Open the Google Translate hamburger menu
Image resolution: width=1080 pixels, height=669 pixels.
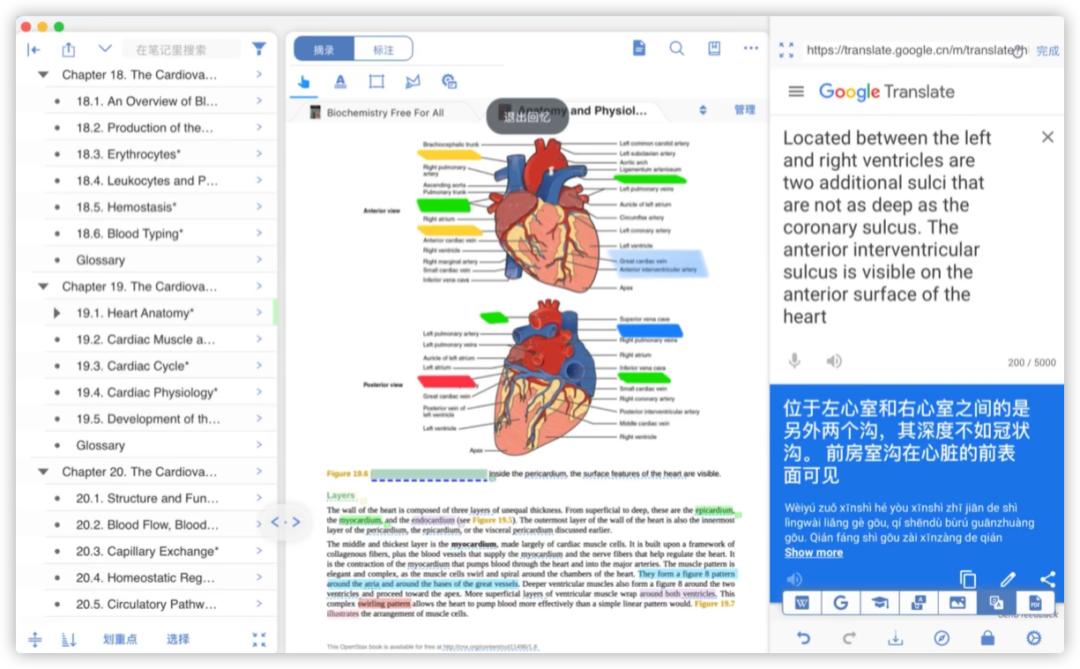click(x=796, y=91)
